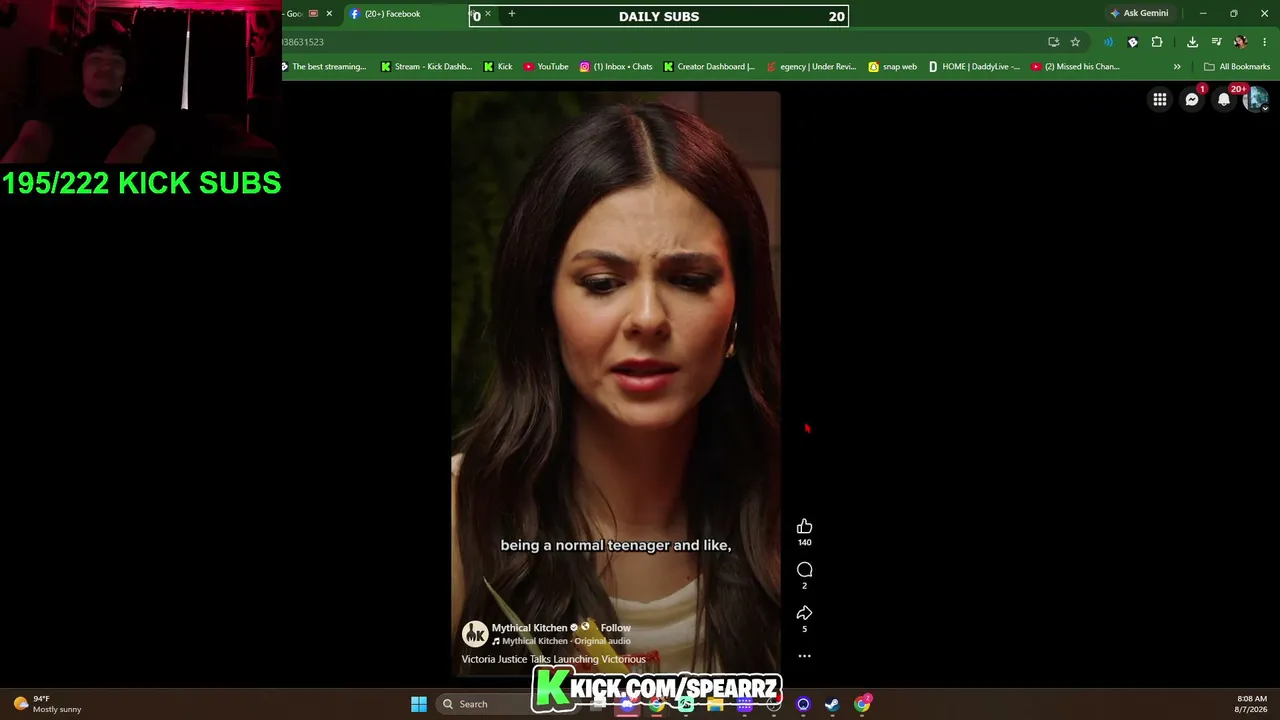Open 'egency | Under Revi...' bookmark
The image size is (1280, 720).
click(x=811, y=67)
